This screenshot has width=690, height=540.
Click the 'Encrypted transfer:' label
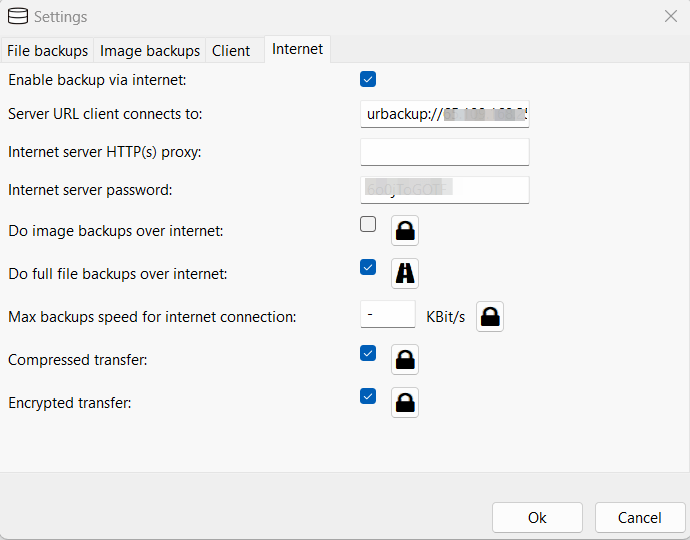(70, 403)
